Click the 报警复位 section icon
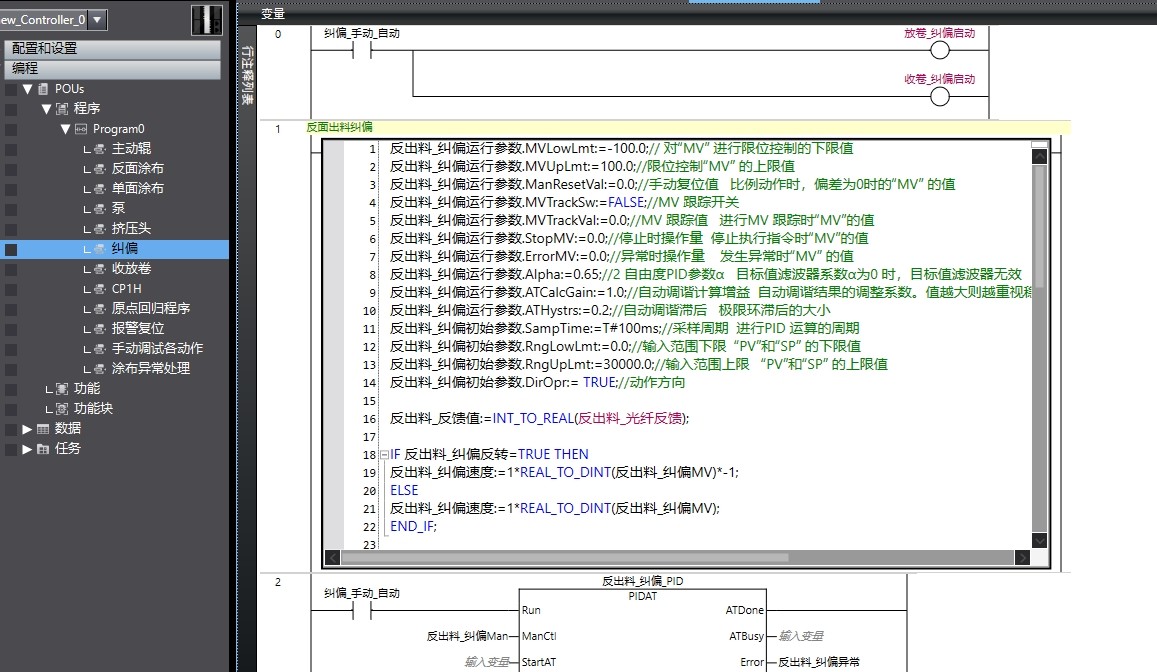1157x672 pixels. coord(100,329)
